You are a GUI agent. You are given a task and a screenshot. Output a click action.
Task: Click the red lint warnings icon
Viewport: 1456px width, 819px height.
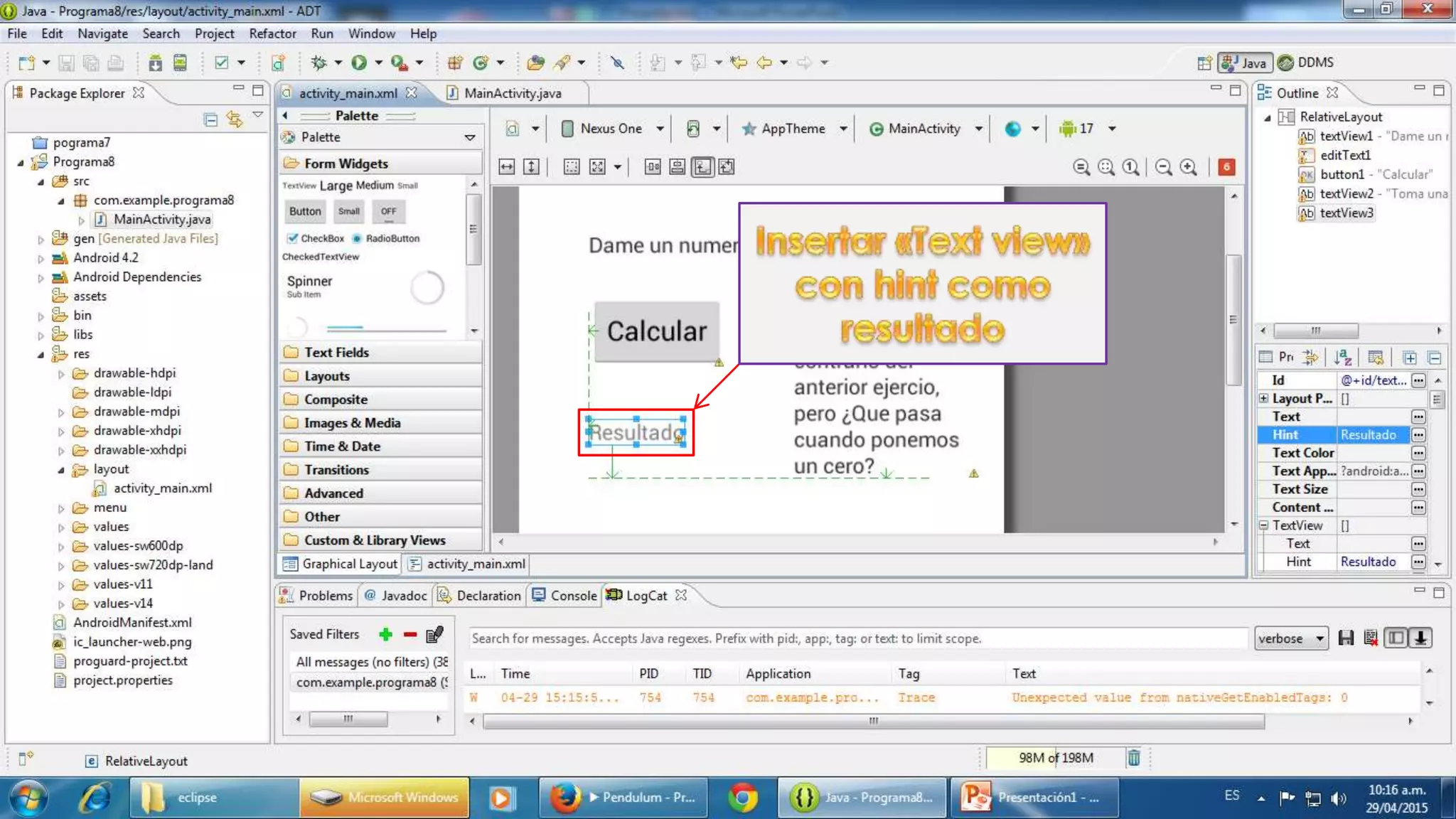pyautogui.click(x=1226, y=167)
